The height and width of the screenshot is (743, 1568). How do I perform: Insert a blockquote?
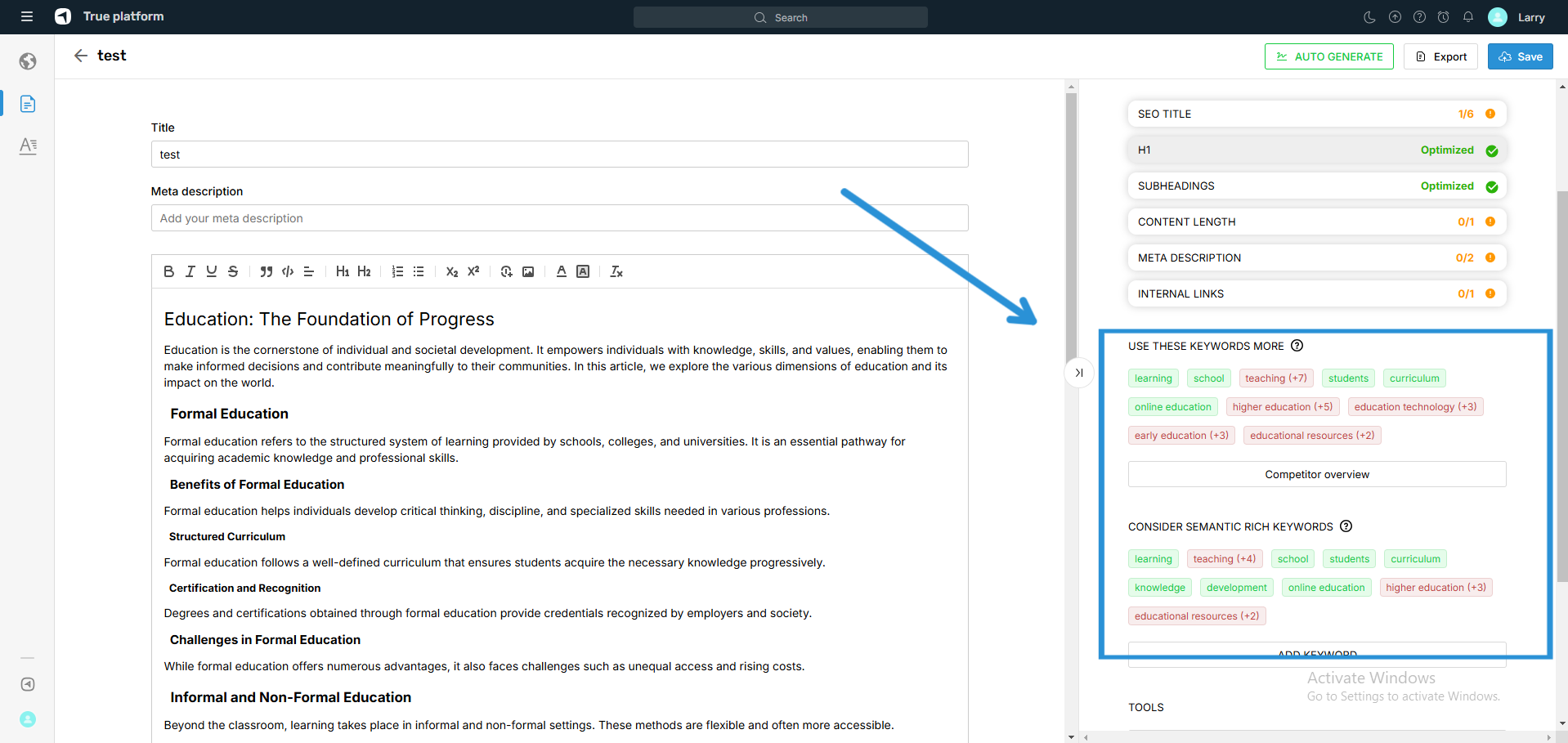click(x=266, y=271)
